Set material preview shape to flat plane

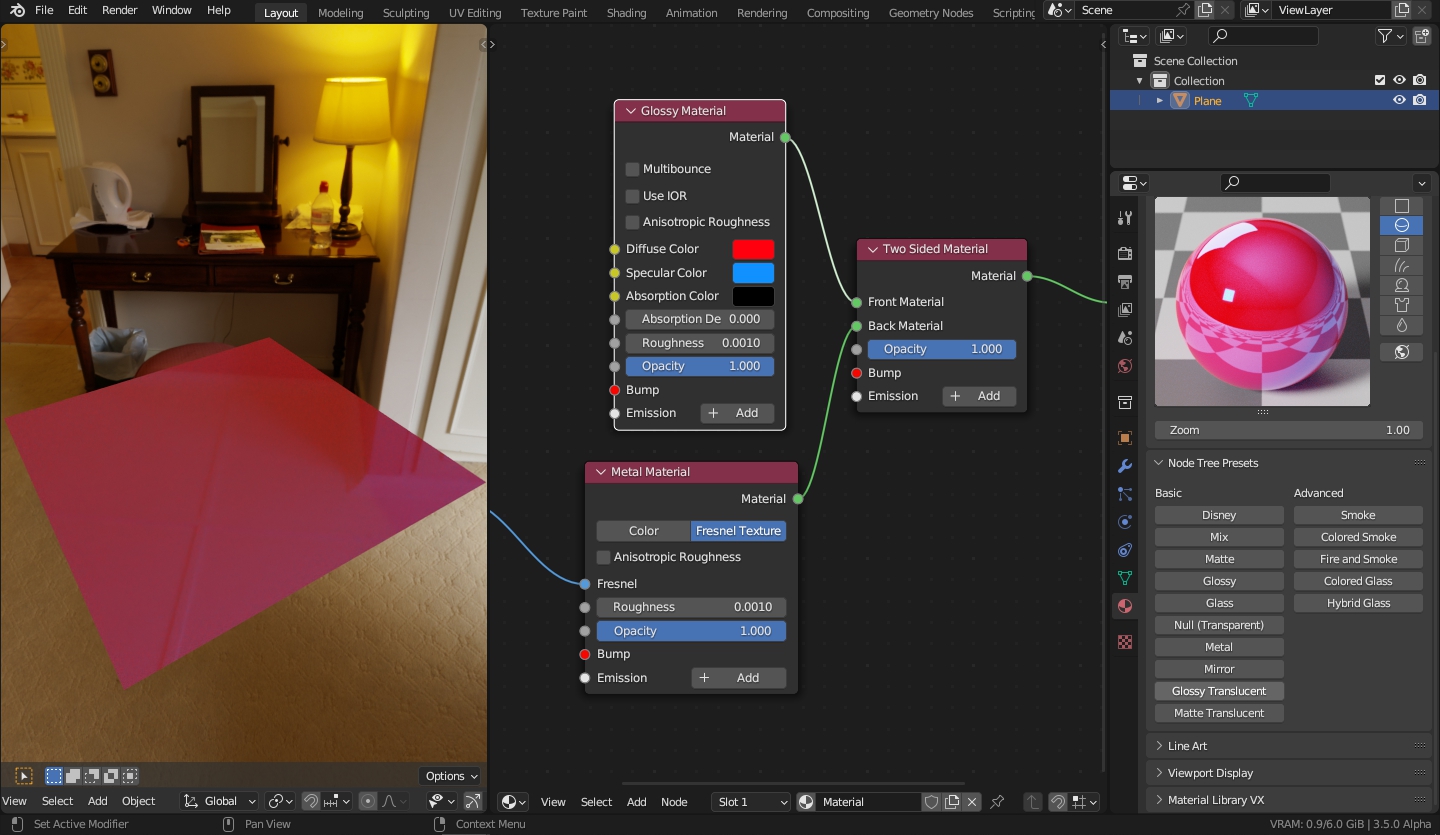click(1401, 206)
